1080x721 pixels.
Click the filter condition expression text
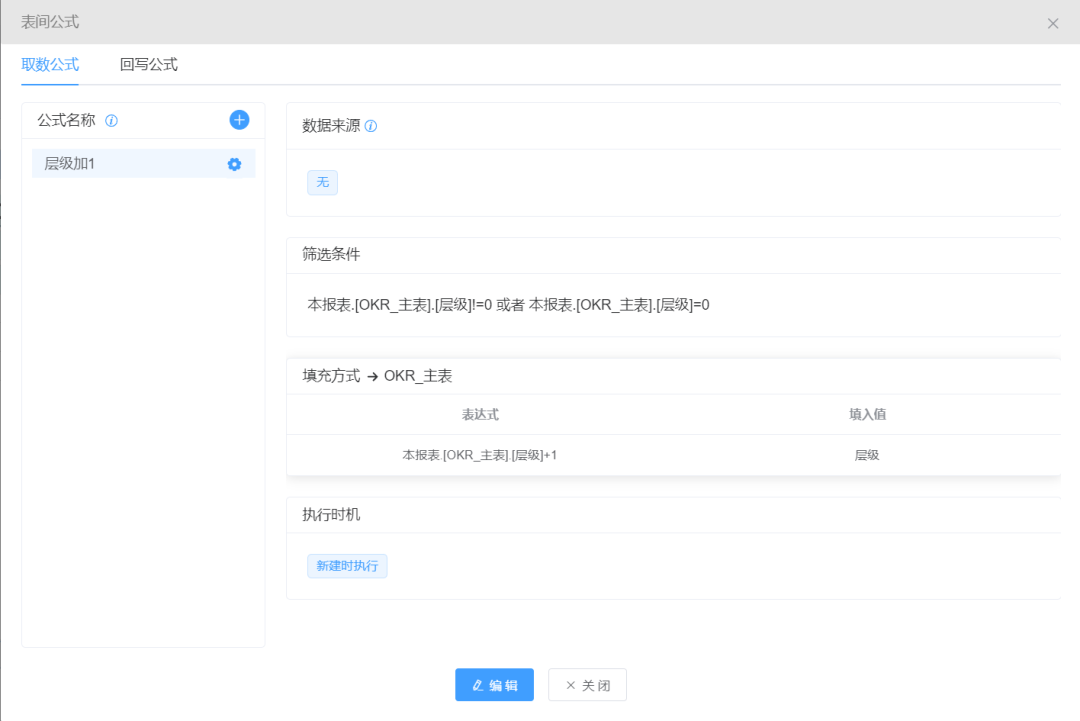[x=508, y=305]
